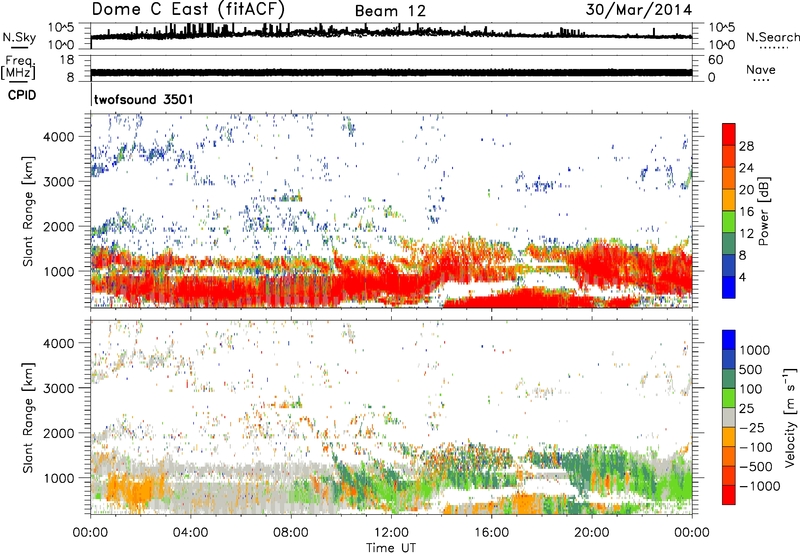Click the '2000' range label on the power plot
Screen dimensions: 800x554
[59, 226]
